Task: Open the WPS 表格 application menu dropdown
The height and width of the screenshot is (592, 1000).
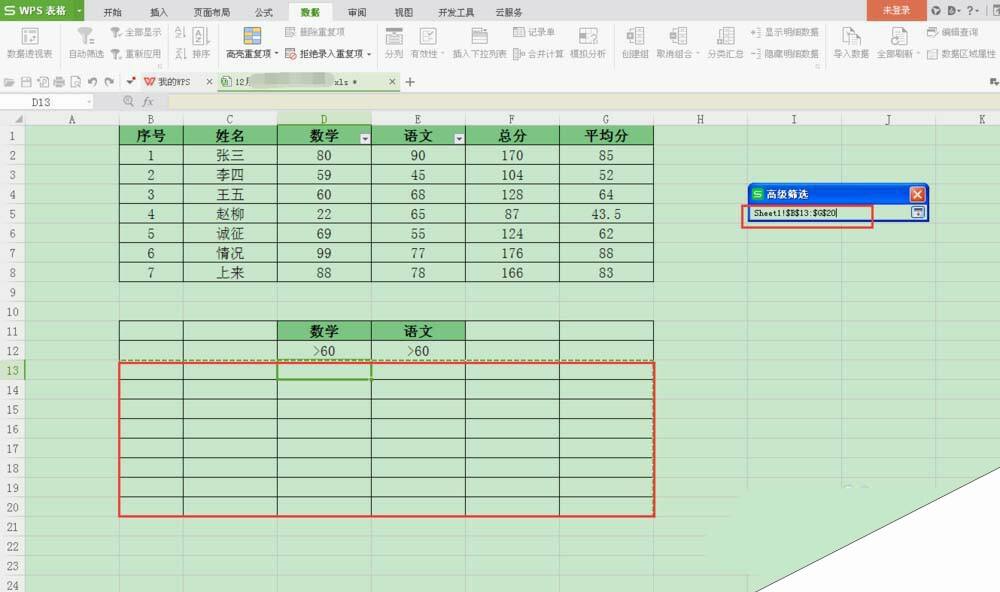Action: tap(78, 11)
